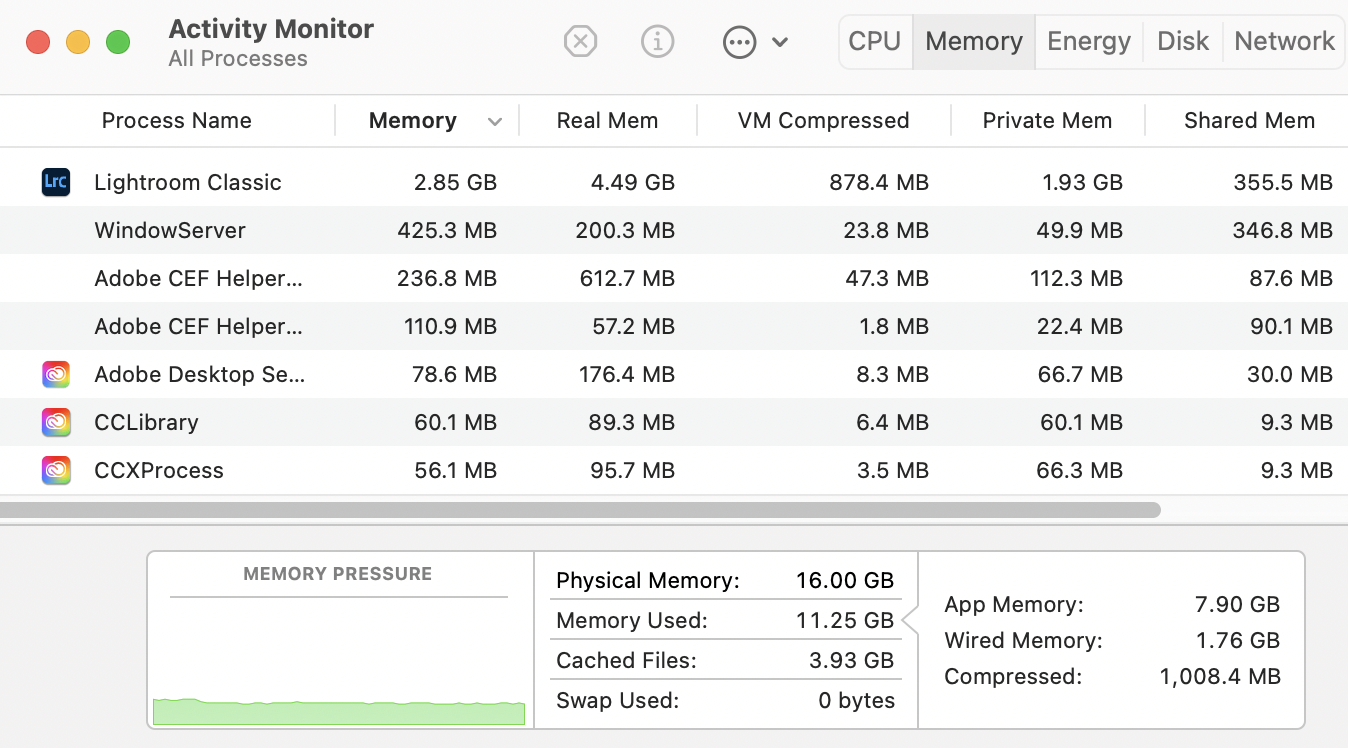The height and width of the screenshot is (748, 1348).
Task: Select the CCLibrary process name
Action: tap(146, 422)
